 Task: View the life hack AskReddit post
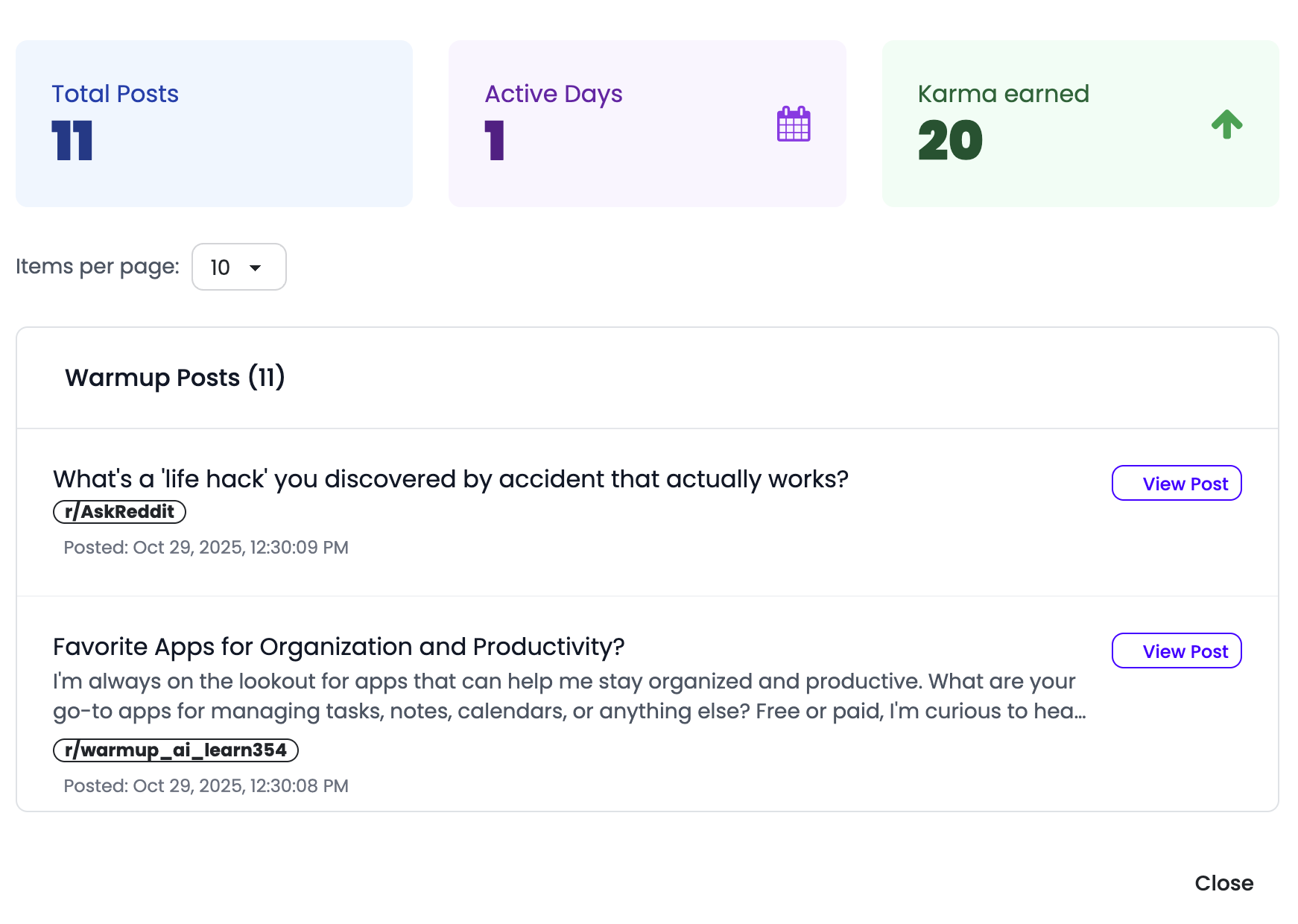tap(1176, 484)
